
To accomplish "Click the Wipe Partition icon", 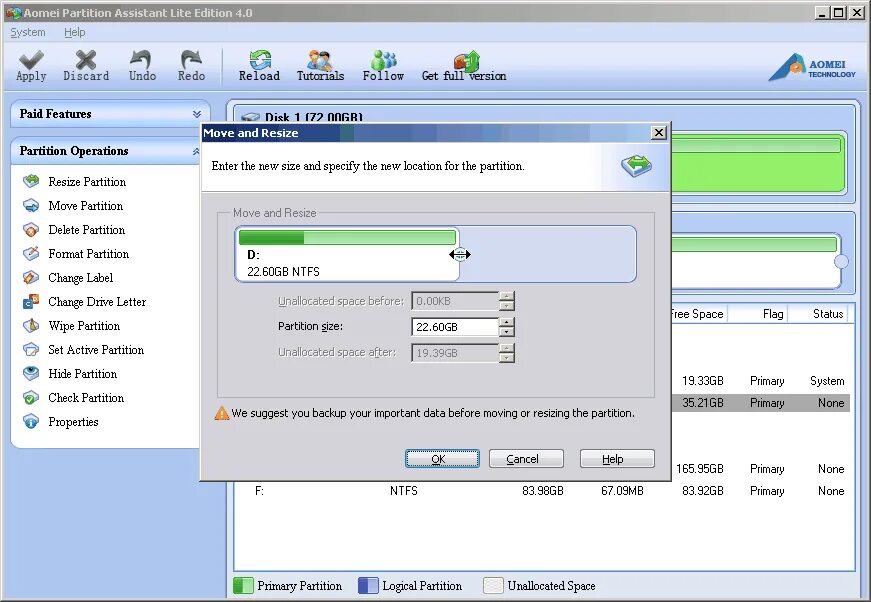I will point(31,325).
